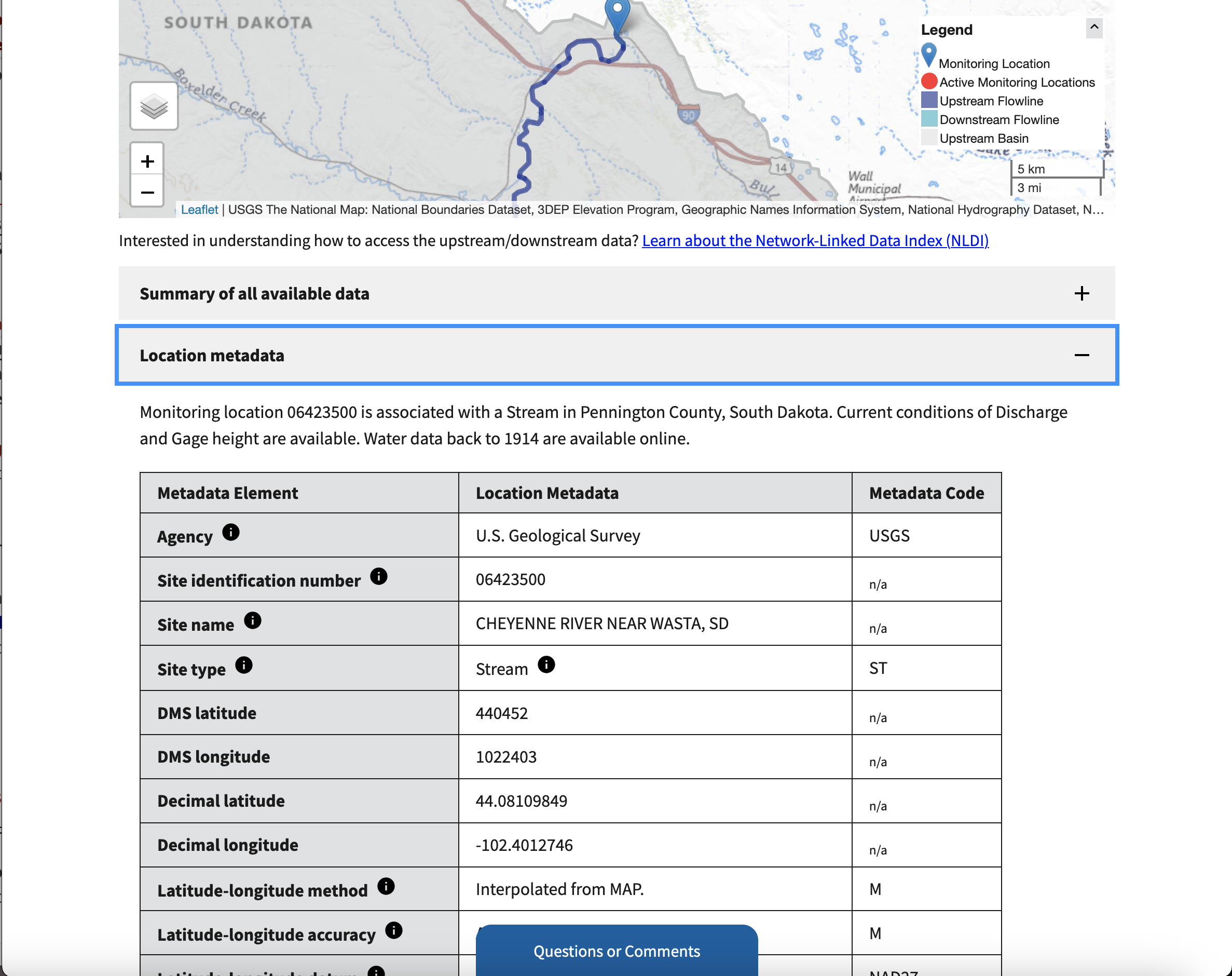Open Learn about the Network-Linked Data Index link
1232x976 pixels.
(816, 240)
